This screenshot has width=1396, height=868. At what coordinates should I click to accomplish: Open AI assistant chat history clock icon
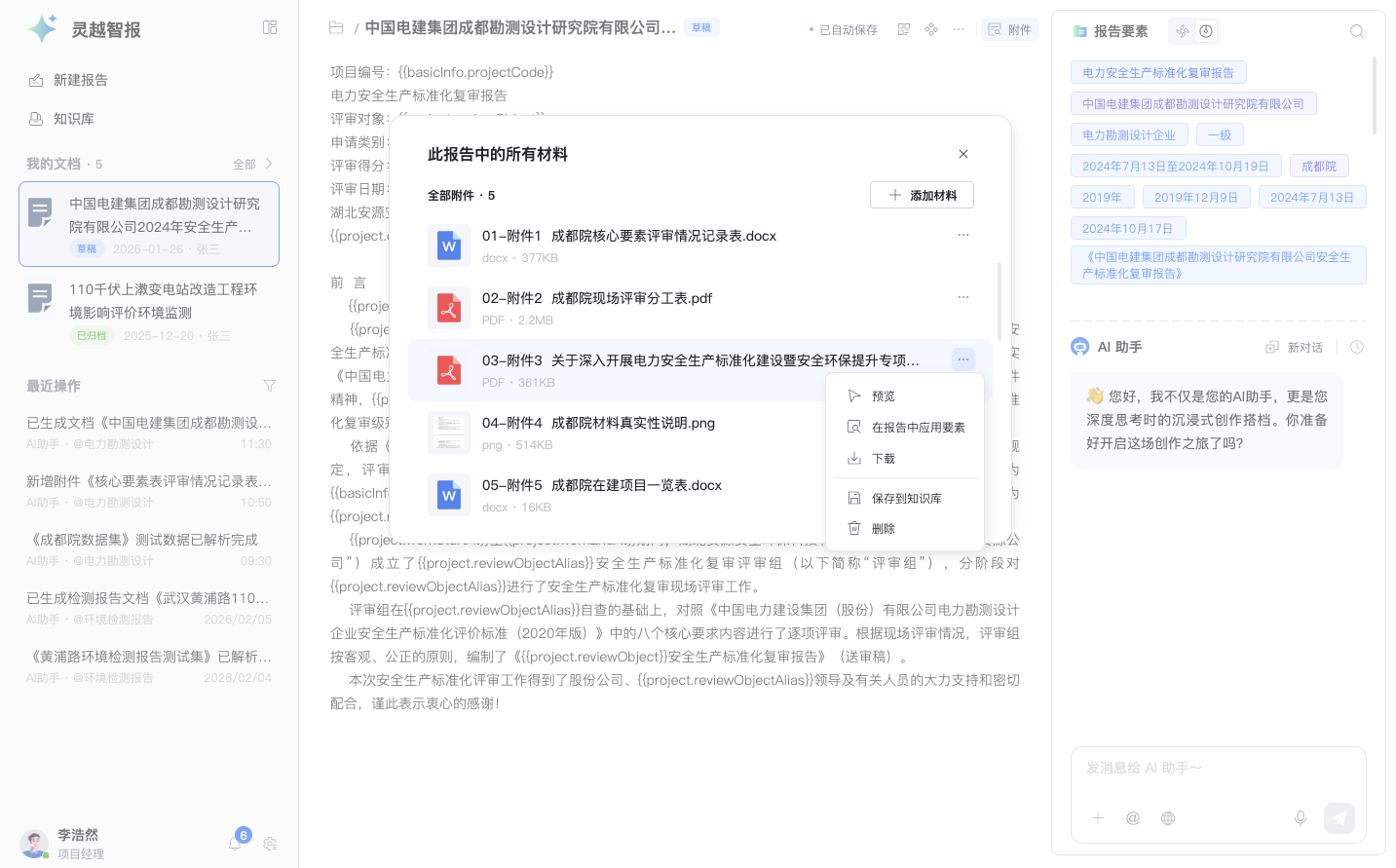(x=1357, y=347)
